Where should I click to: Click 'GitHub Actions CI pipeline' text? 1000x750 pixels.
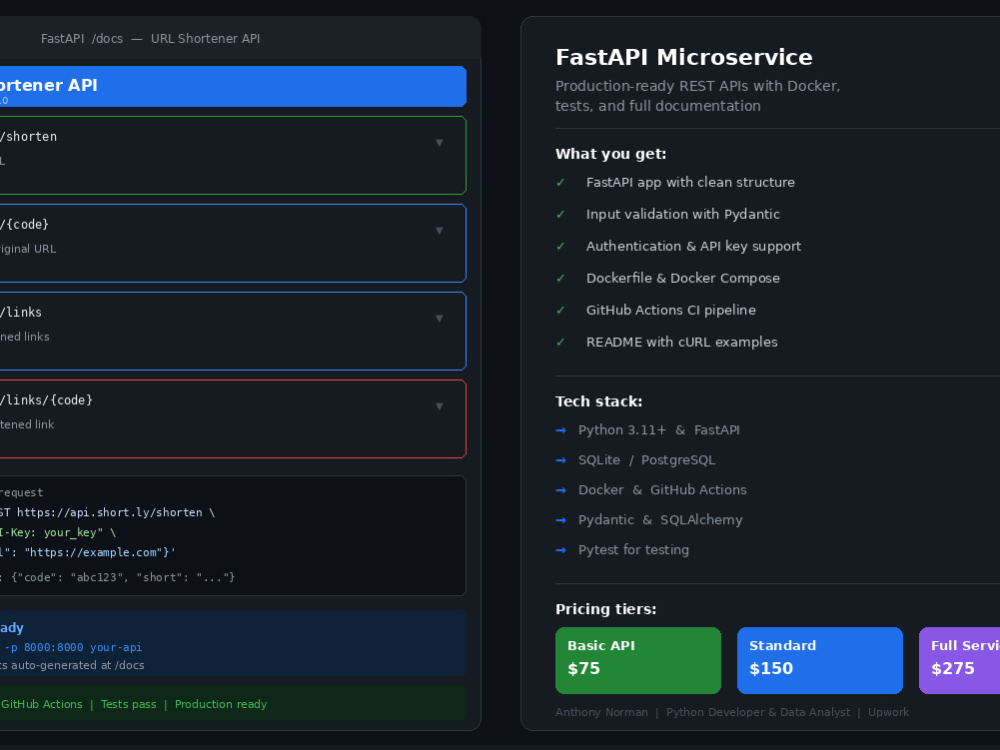pos(671,310)
